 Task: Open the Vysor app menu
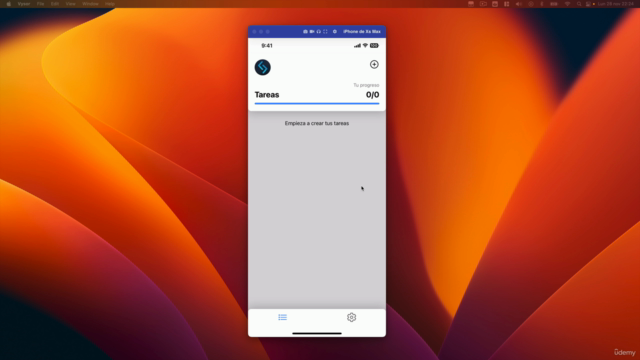[x=24, y=4]
